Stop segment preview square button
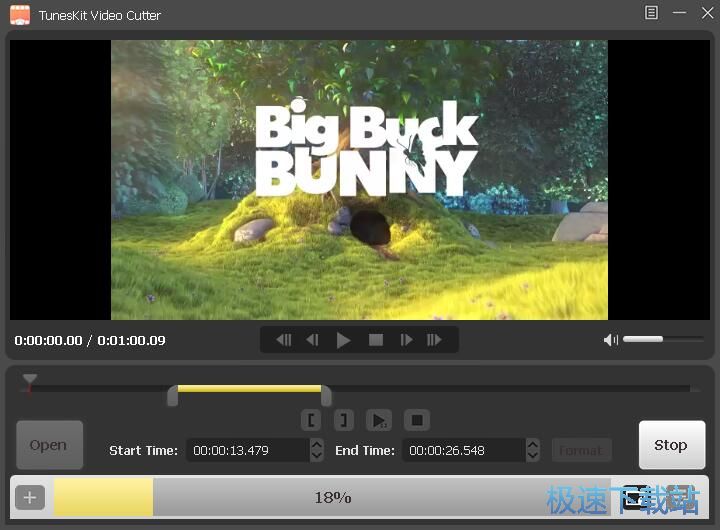 coord(417,420)
